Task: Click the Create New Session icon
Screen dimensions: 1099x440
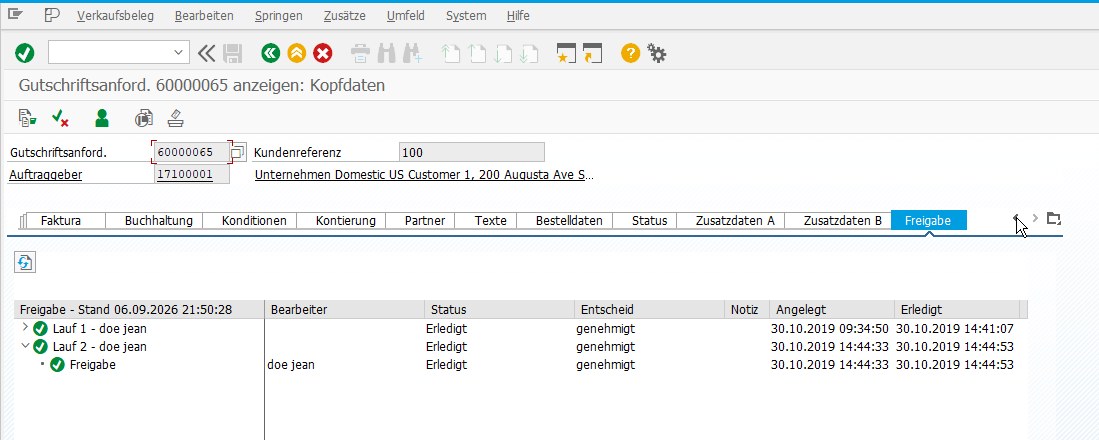Action: [566, 53]
